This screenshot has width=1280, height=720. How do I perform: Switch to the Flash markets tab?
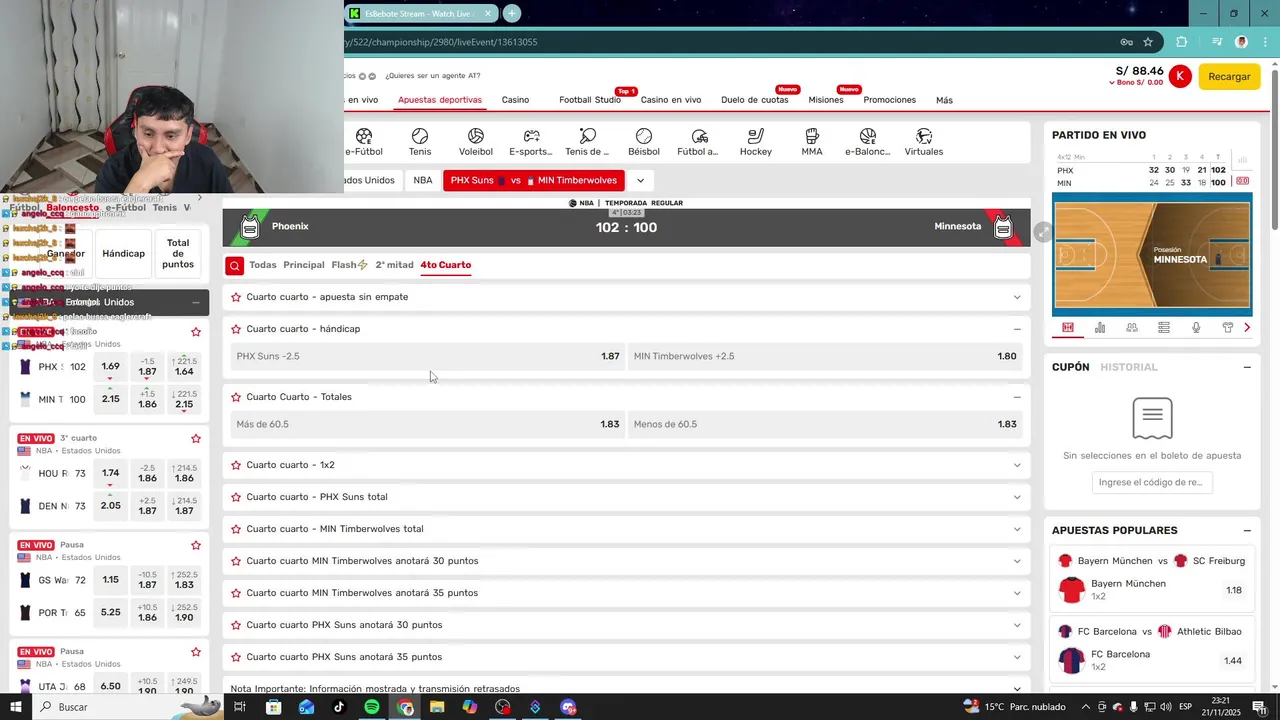(349, 265)
